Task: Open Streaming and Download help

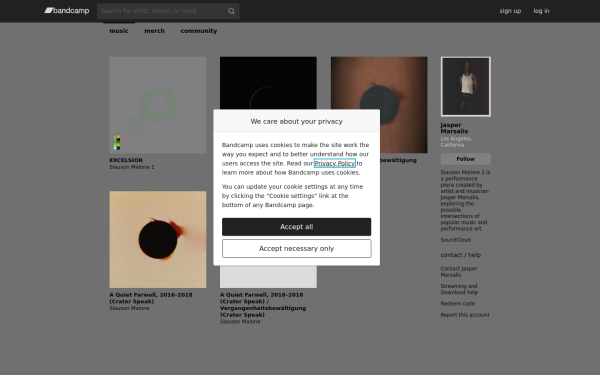Action: [x=459, y=289]
